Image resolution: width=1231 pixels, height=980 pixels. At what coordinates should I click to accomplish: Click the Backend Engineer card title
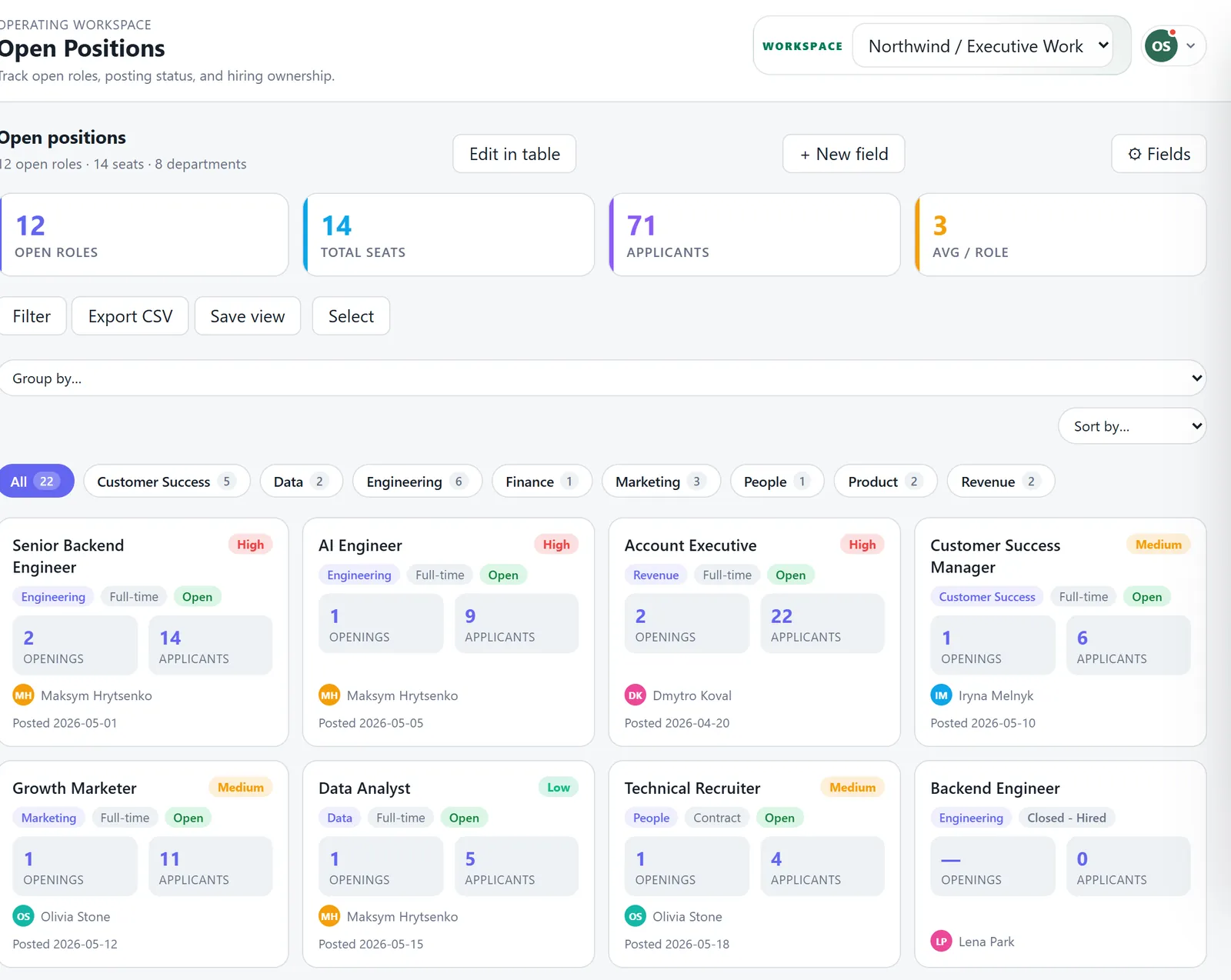click(995, 788)
